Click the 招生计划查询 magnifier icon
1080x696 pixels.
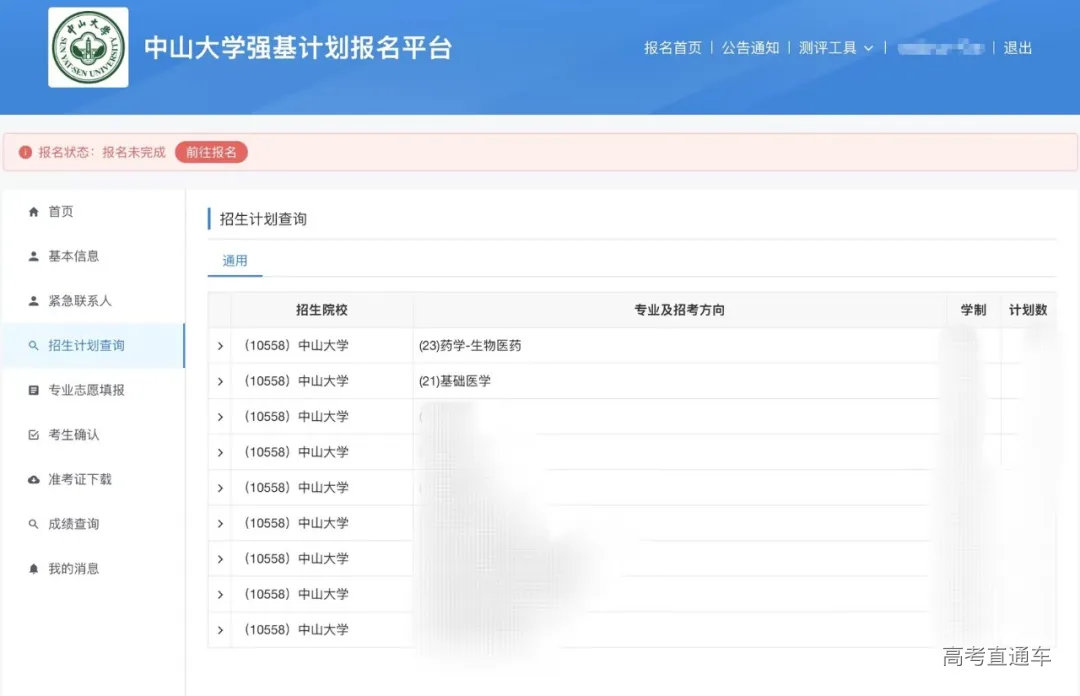[x=35, y=345]
